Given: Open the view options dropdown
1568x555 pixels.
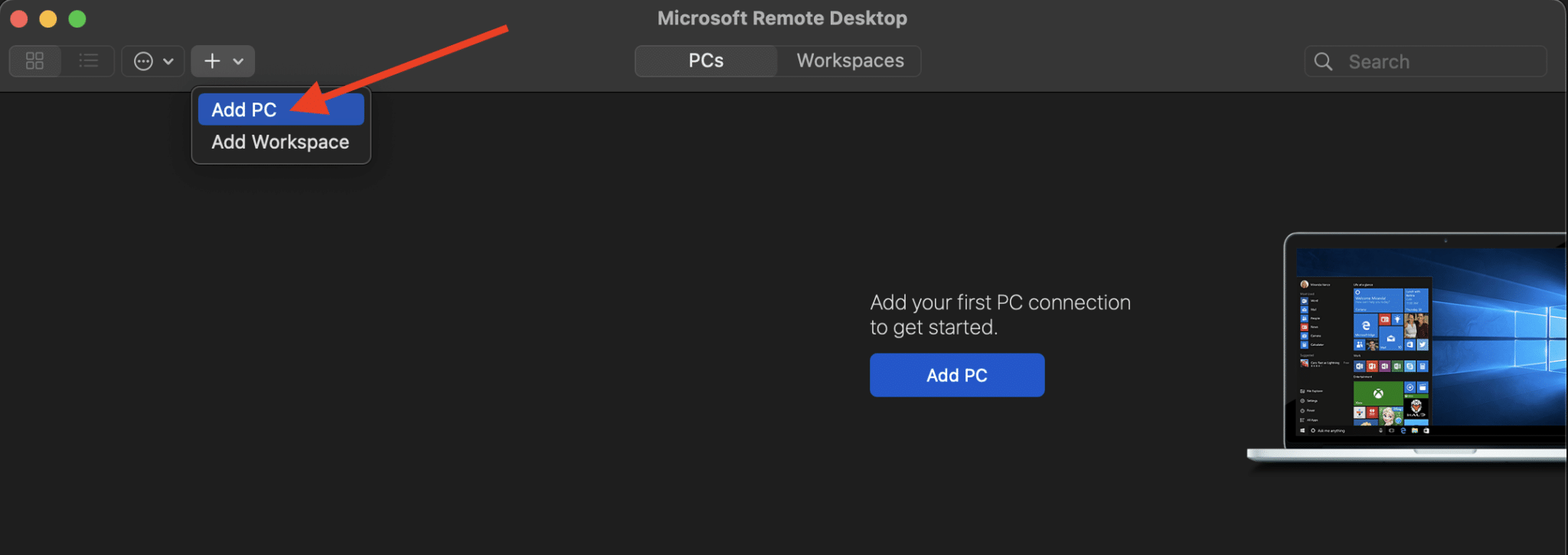Looking at the screenshot, I should tap(153, 60).
